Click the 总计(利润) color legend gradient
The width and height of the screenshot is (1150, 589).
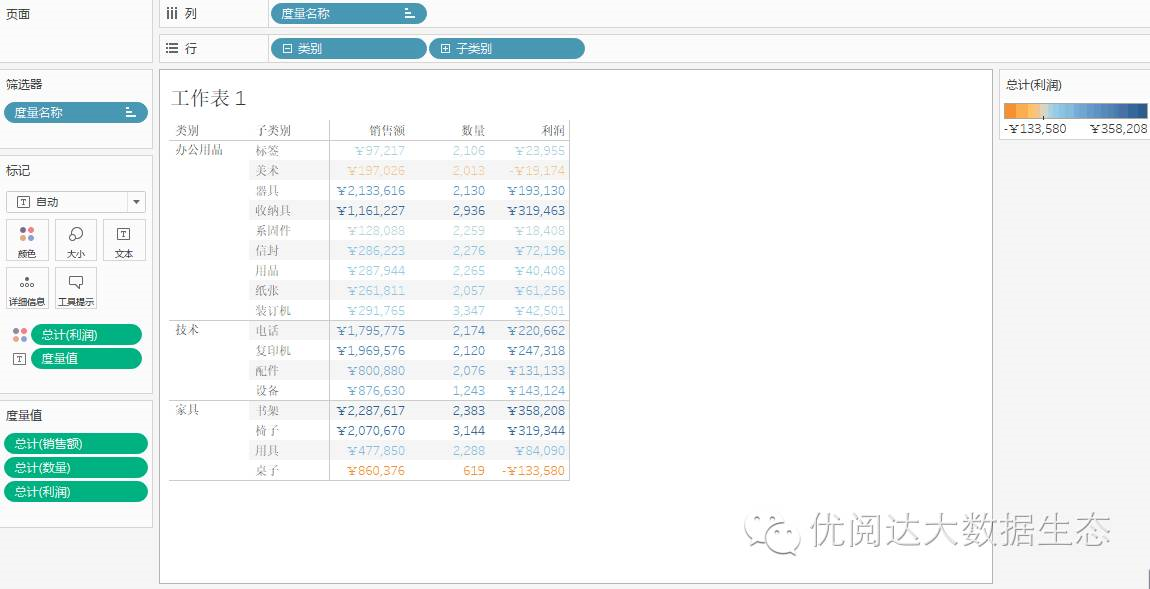[x=1075, y=111]
